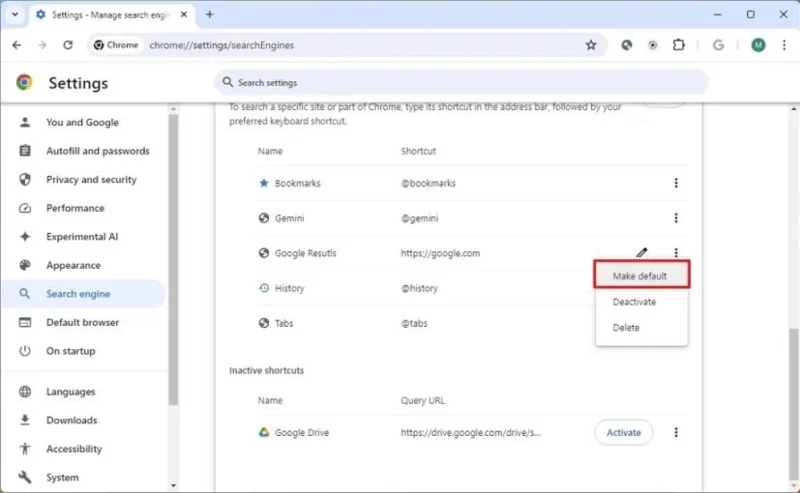The image size is (800, 493).
Task: Click the Bookmarks star icon in list
Action: click(264, 183)
